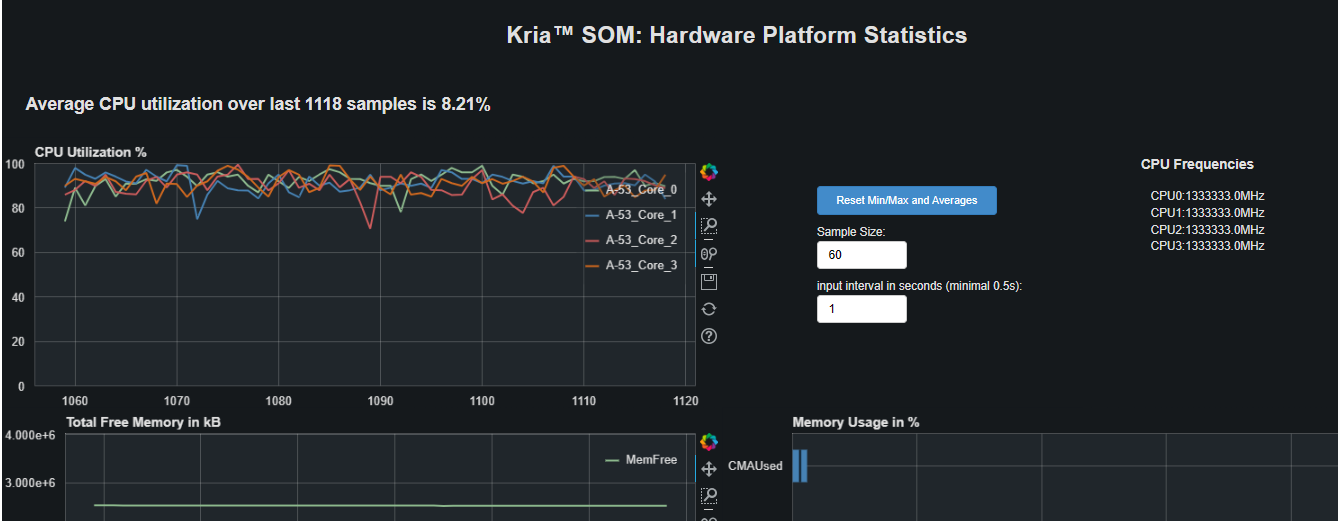Click the Total Free Memory in kB title
This screenshot has width=1340, height=521.
pos(143,422)
